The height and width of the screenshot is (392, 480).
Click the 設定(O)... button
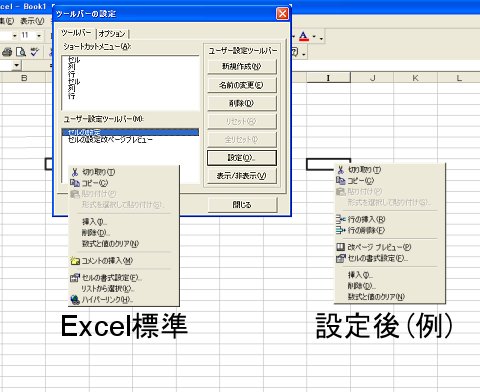click(242, 158)
